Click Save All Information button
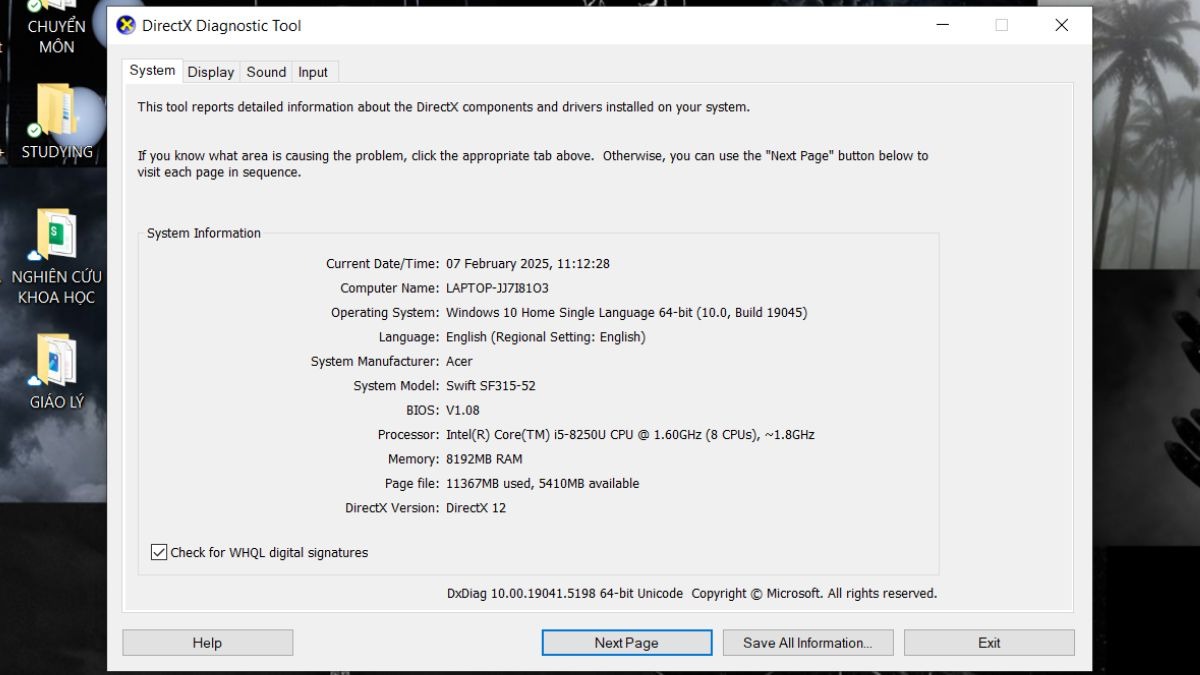 808,643
